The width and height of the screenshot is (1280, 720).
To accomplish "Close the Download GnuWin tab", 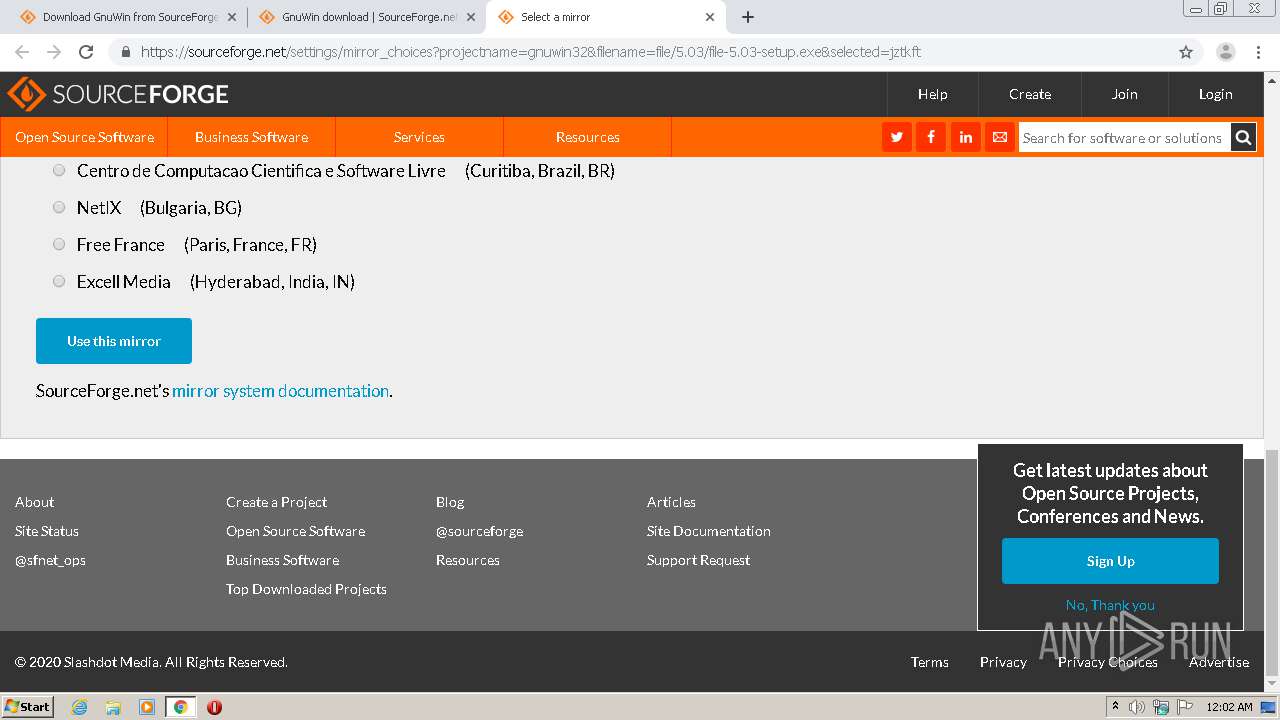I will [232, 17].
